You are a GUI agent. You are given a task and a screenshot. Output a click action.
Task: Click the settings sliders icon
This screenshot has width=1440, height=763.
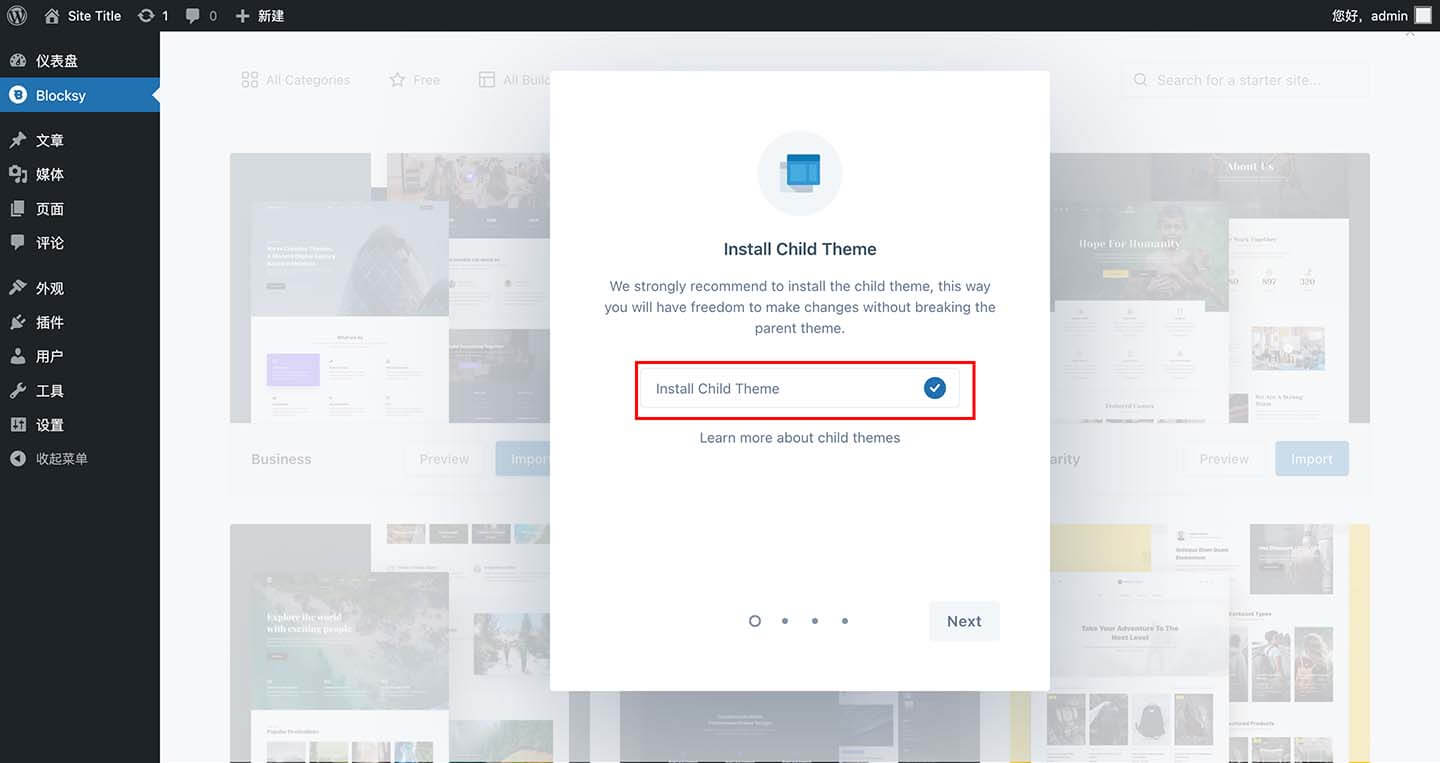tap(18, 424)
